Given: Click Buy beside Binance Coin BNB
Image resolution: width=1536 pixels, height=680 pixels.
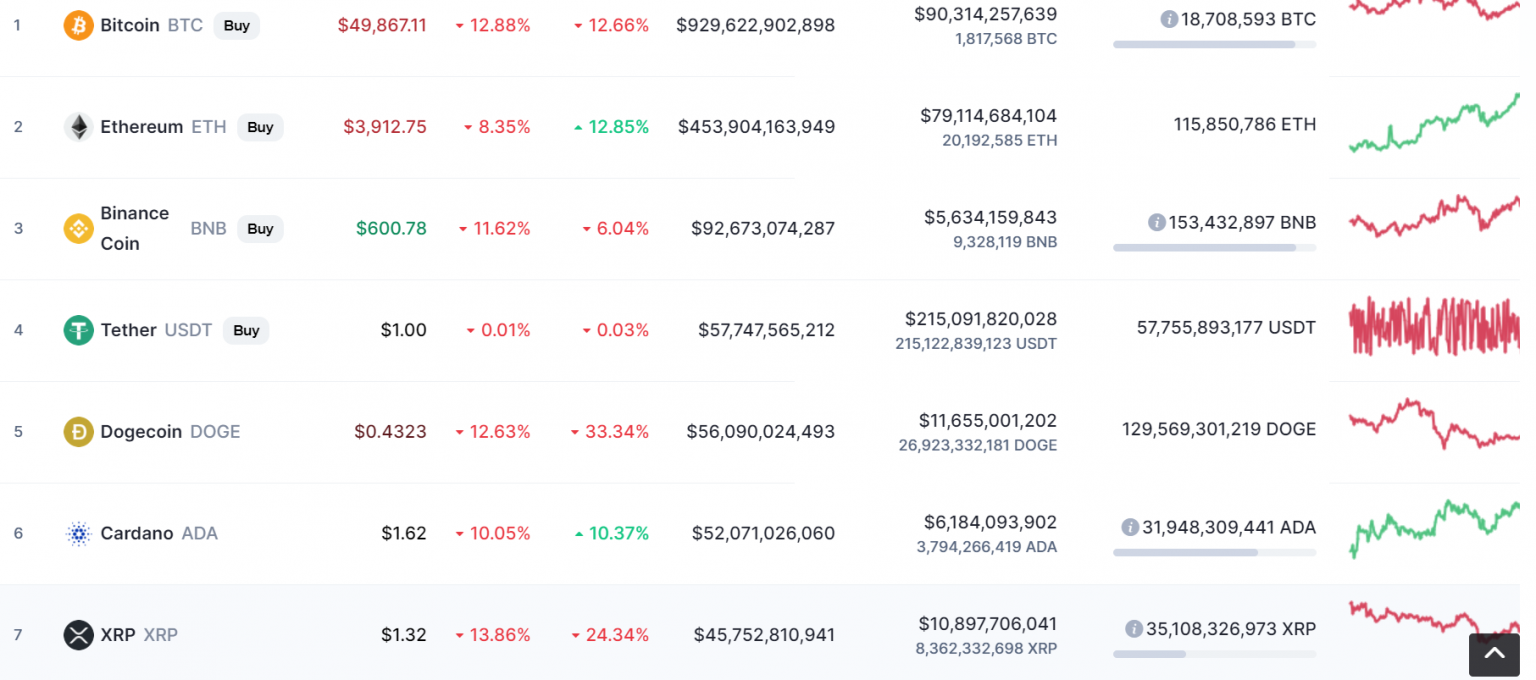Looking at the screenshot, I should point(261,229).
